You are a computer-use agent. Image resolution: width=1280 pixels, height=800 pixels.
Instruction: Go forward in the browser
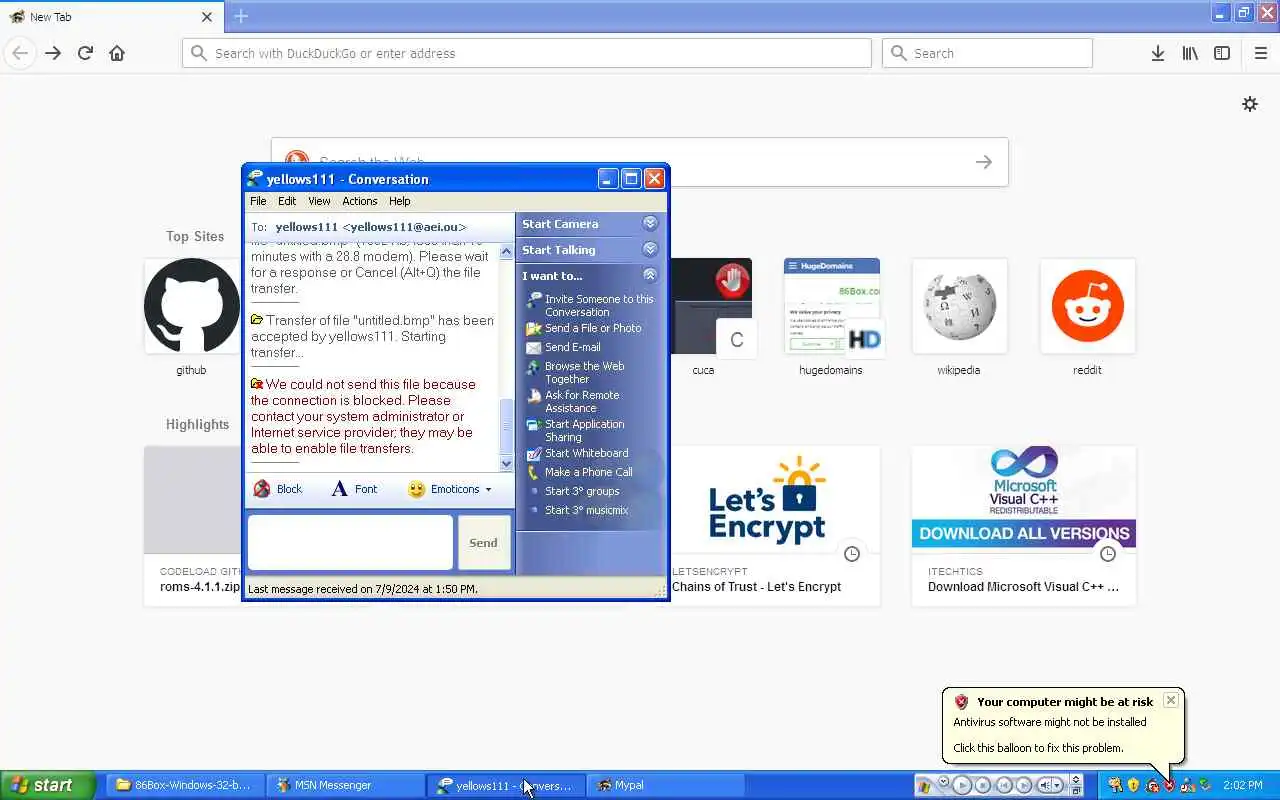[53, 53]
